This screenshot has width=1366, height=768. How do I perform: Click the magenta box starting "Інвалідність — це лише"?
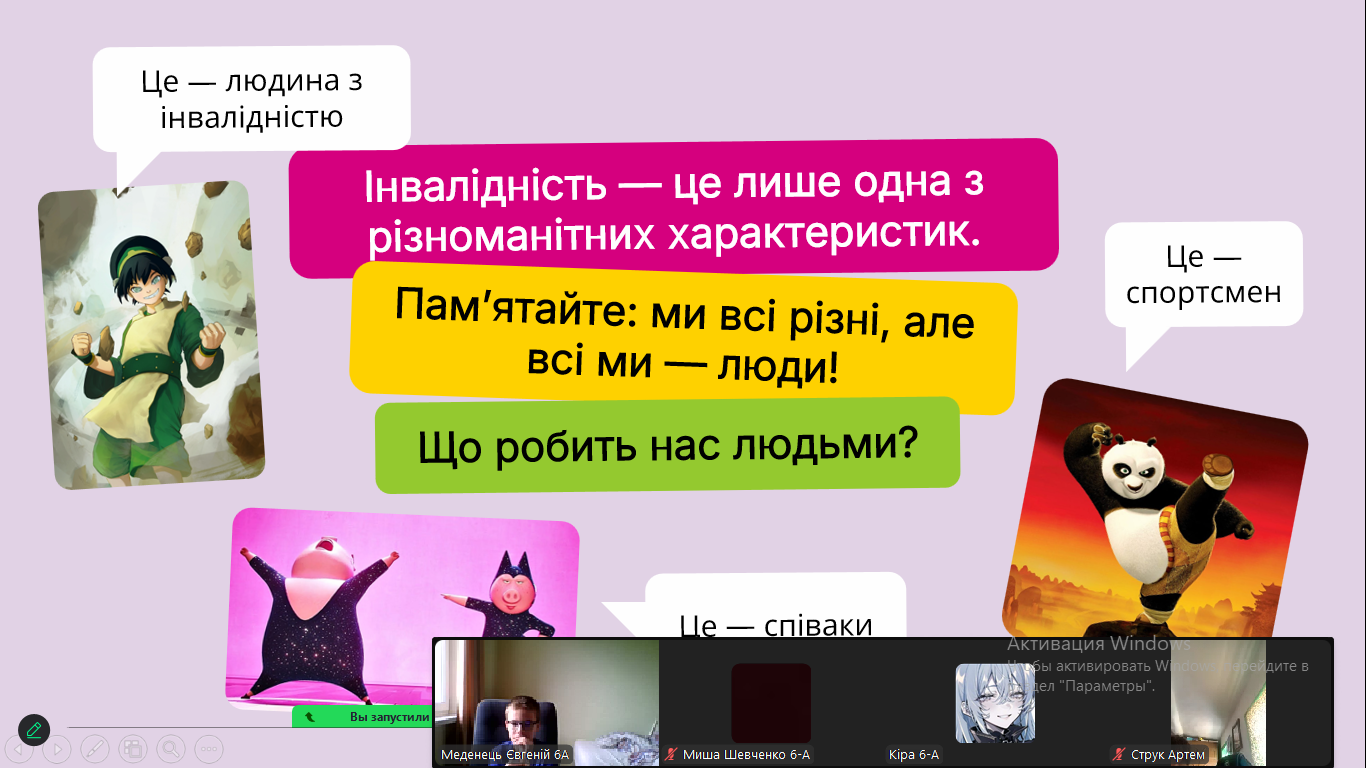[x=674, y=208]
